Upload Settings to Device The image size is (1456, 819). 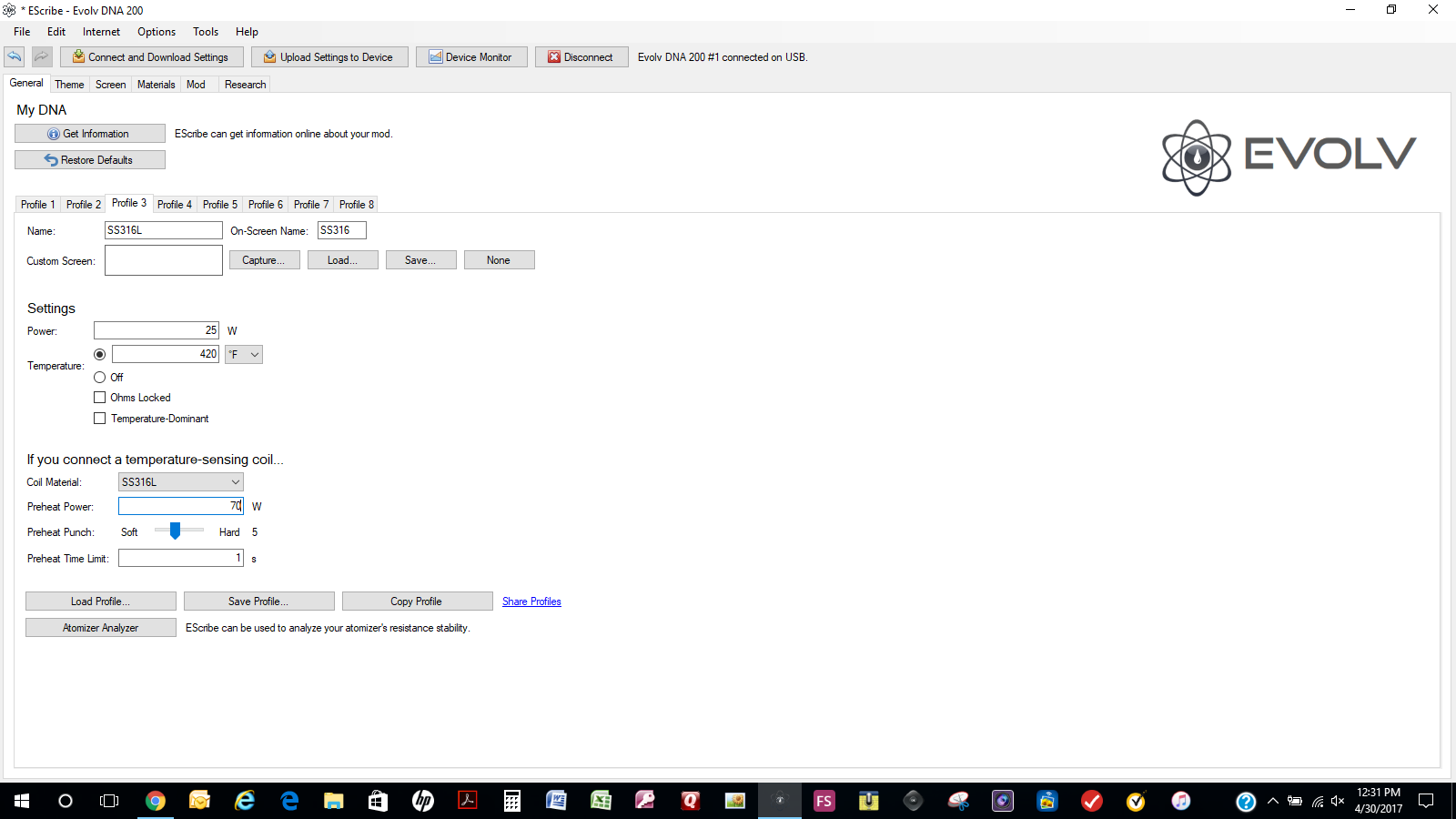(329, 57)
